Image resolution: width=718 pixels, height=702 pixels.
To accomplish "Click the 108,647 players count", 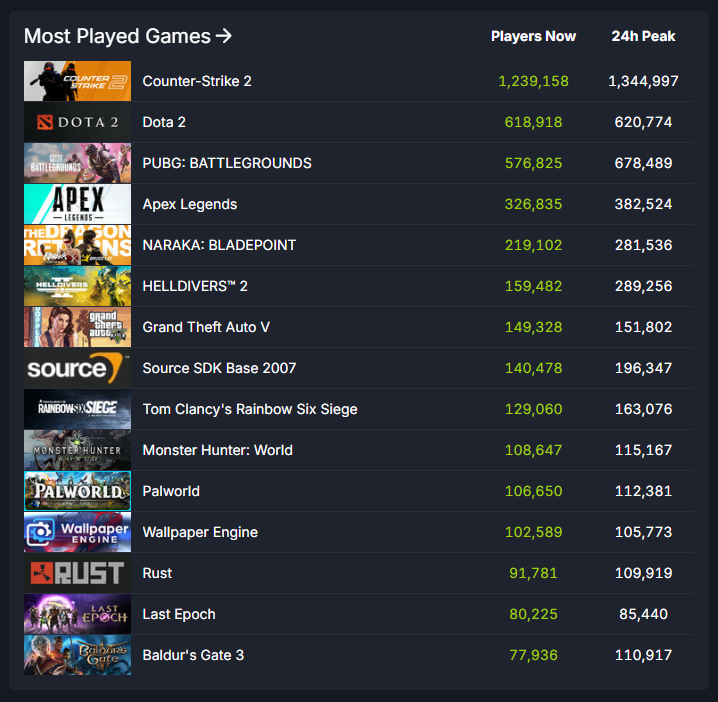I will [533, 450].
